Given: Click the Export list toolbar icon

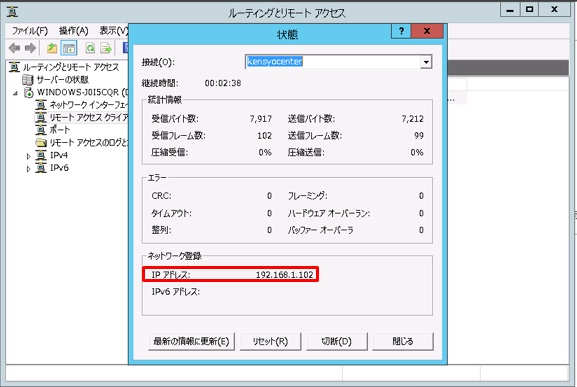Looking at the screenshot, I should (106, 48).
